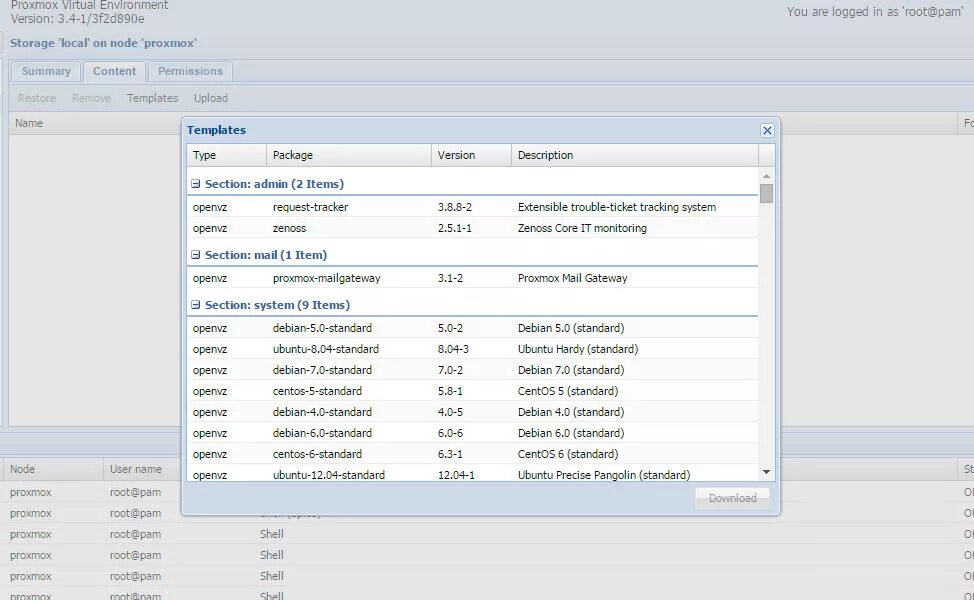Click version 6.3-1 cell
974x600 pixels.
[450, 454]
